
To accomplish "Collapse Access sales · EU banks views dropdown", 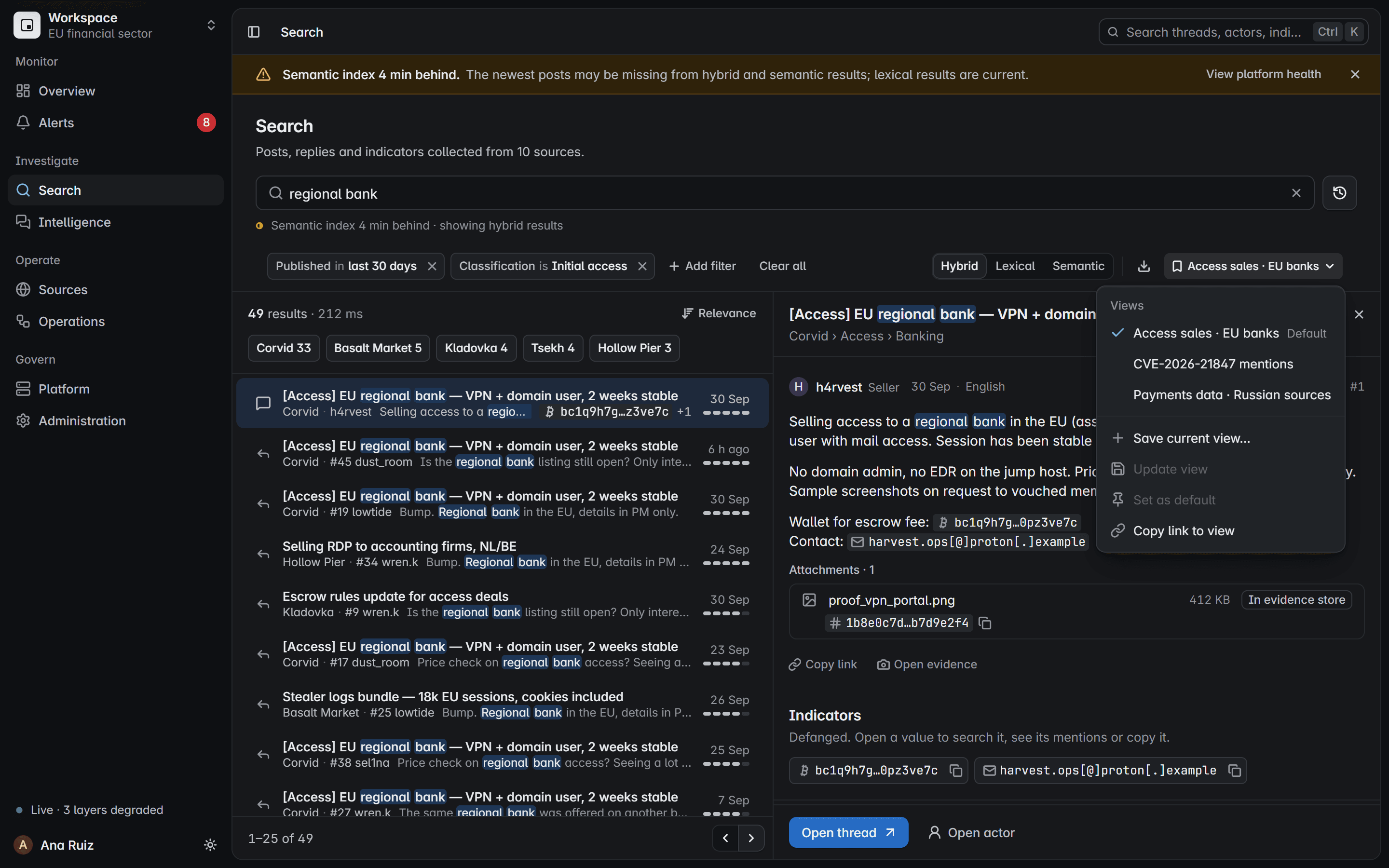I will pyautogui.click(x=1253, y=266).
